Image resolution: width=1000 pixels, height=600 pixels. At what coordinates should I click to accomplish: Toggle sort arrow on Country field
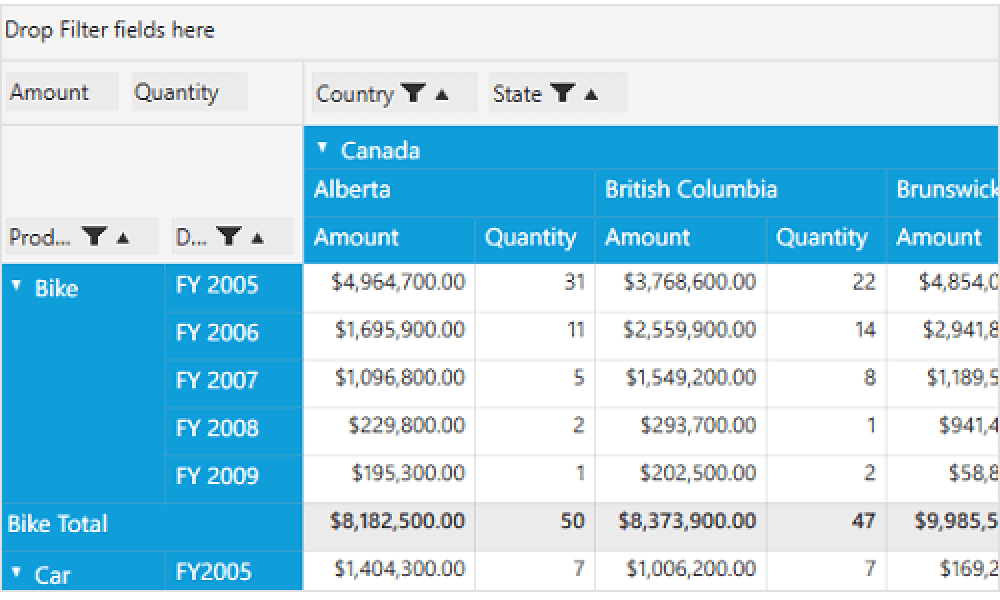[x=442, y=94]
